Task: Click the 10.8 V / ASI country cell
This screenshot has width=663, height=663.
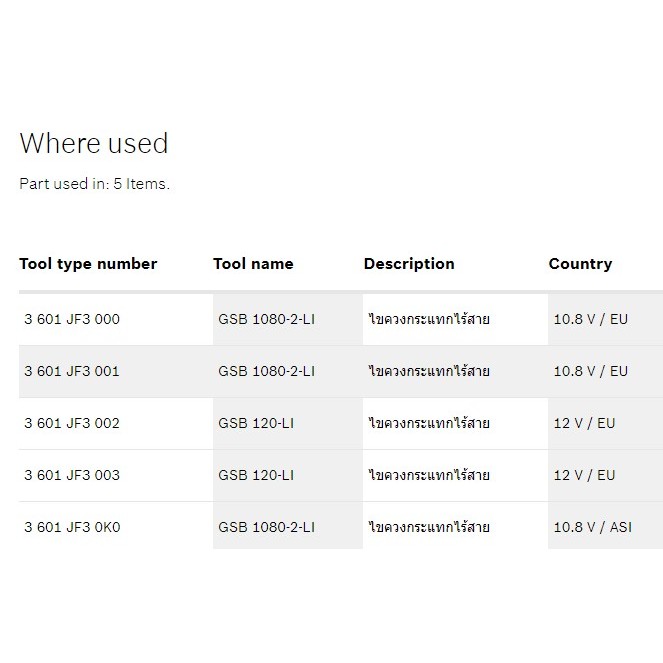Action: pyautogui.click(x=592, y=527)
